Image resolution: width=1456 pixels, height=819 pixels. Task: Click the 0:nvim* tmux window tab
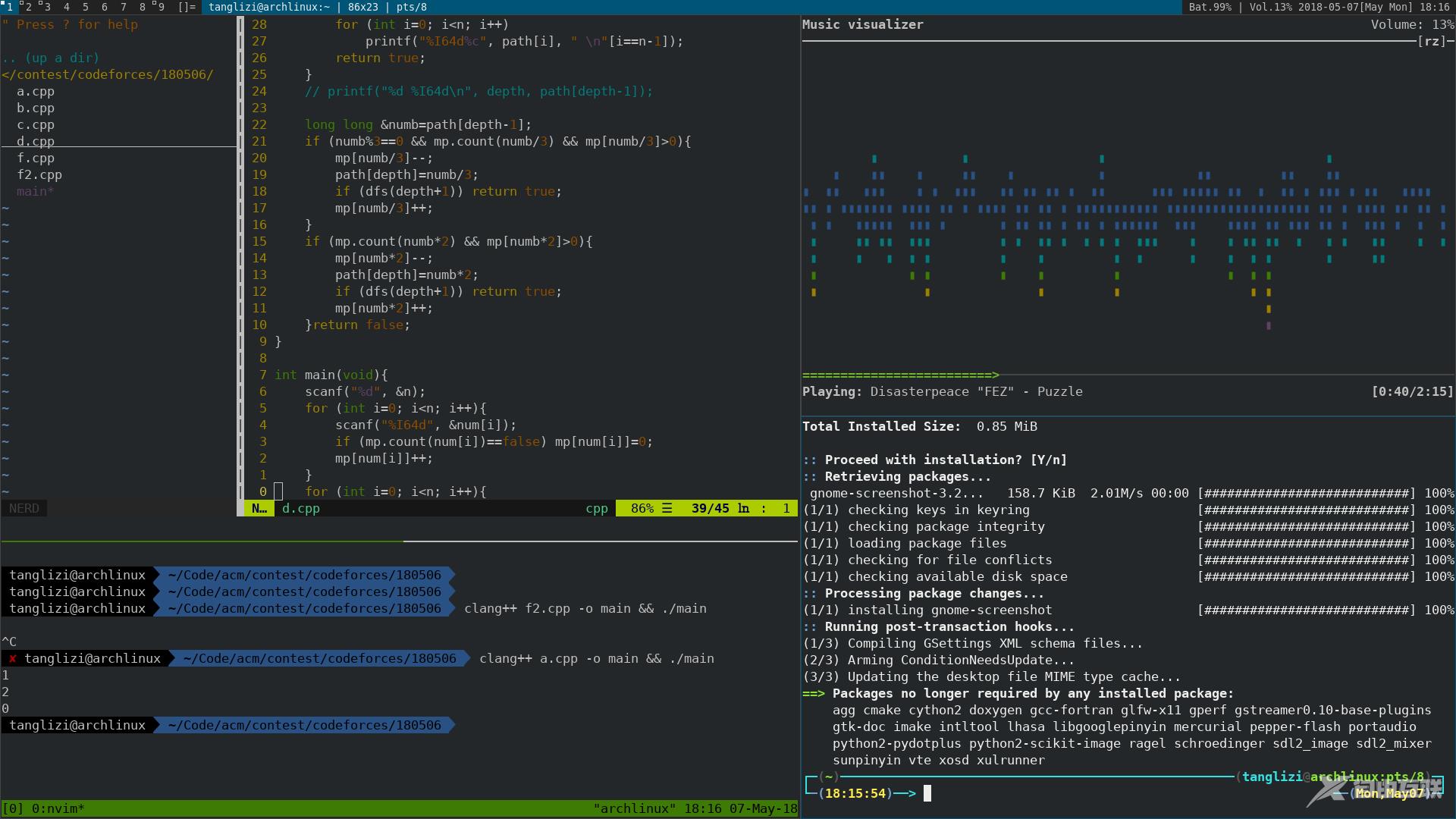point(58,808)
